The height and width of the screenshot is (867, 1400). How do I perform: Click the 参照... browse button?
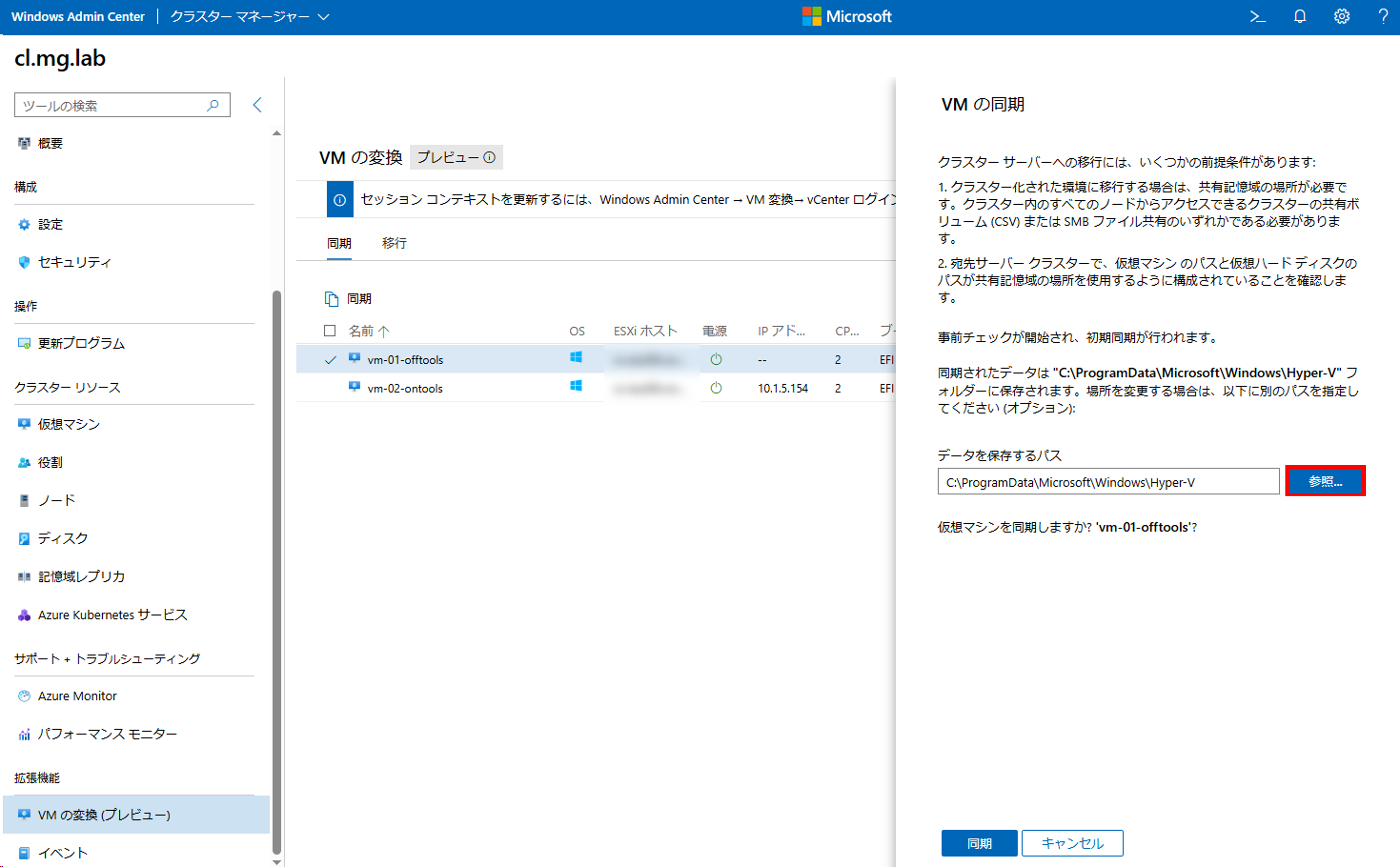click(x=1324, y=481)
